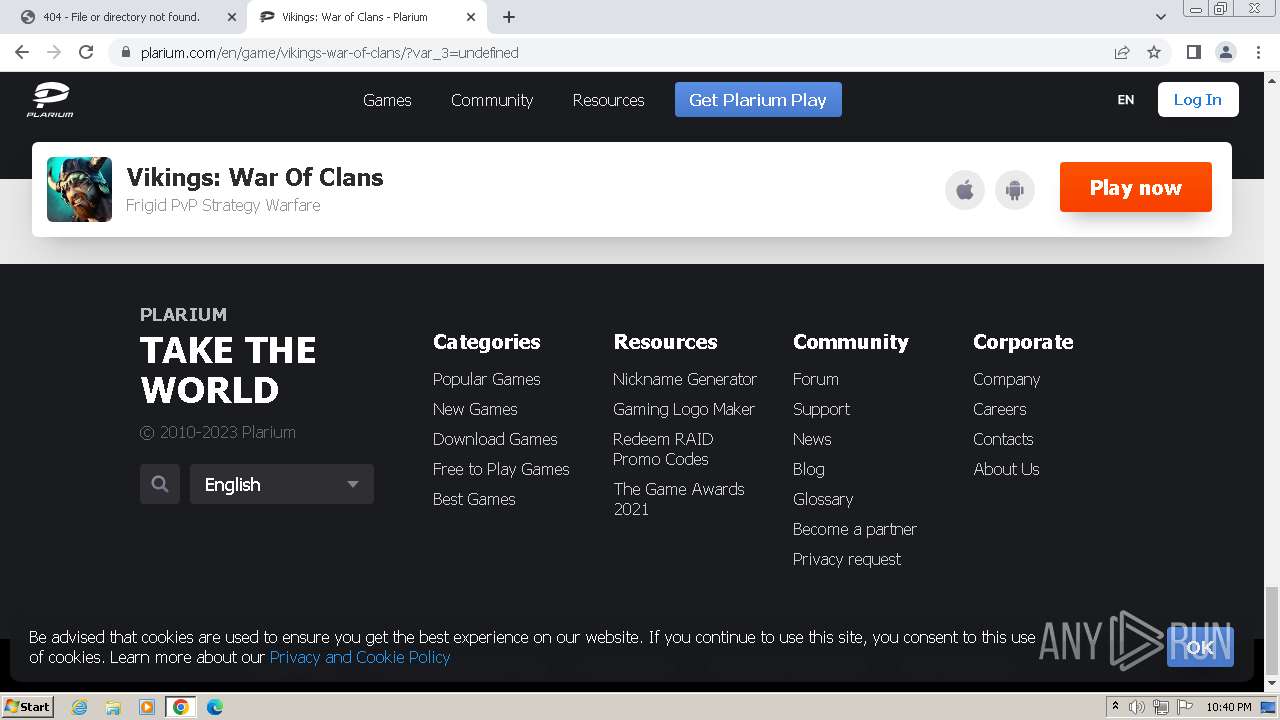Image resolution: width=1280 pixels, height=720 pixels.
Task: Open Blog link
Action: pos(809,469)
